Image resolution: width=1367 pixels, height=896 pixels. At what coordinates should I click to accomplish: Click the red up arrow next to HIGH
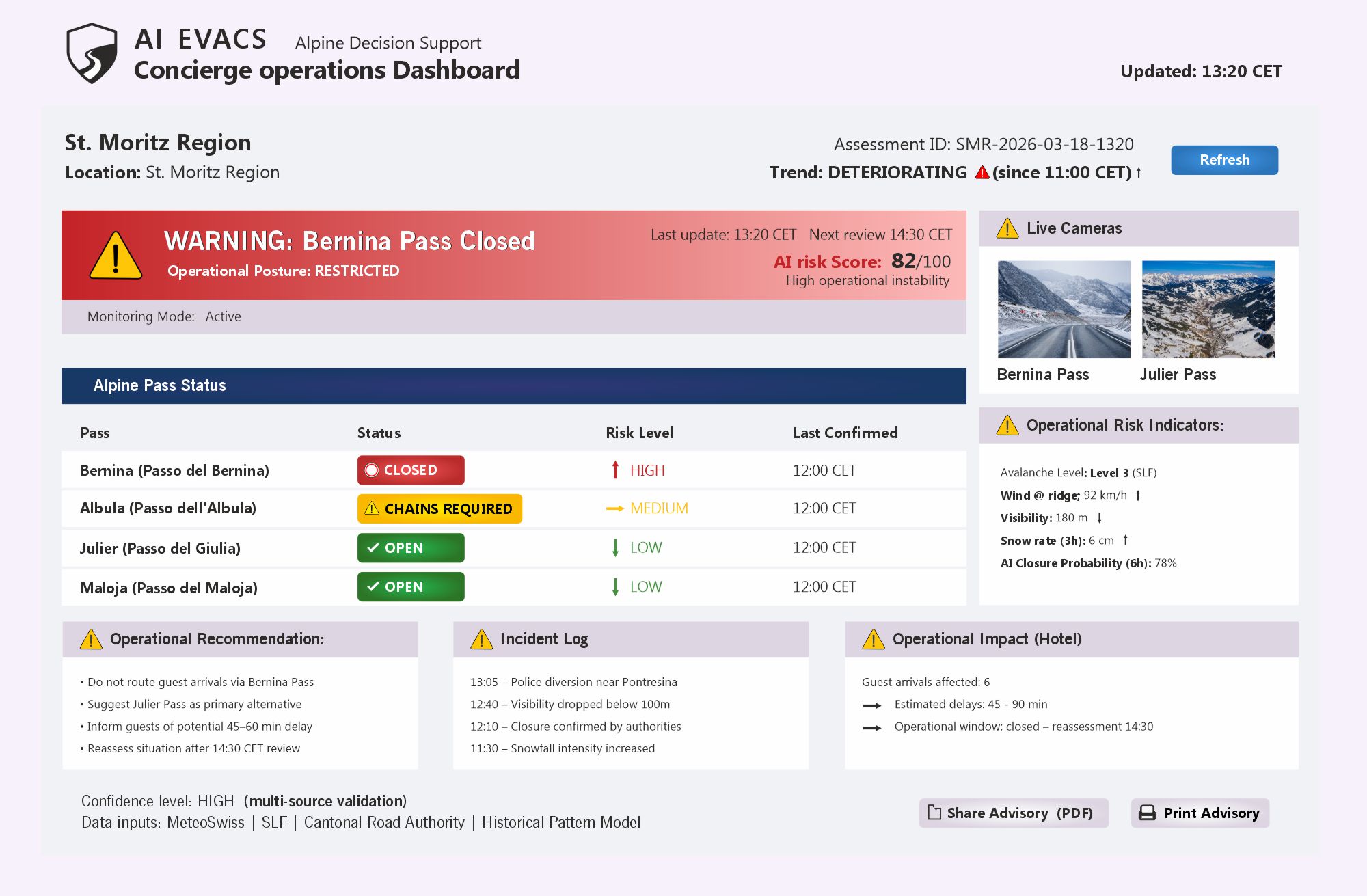(x=615, y=470)
